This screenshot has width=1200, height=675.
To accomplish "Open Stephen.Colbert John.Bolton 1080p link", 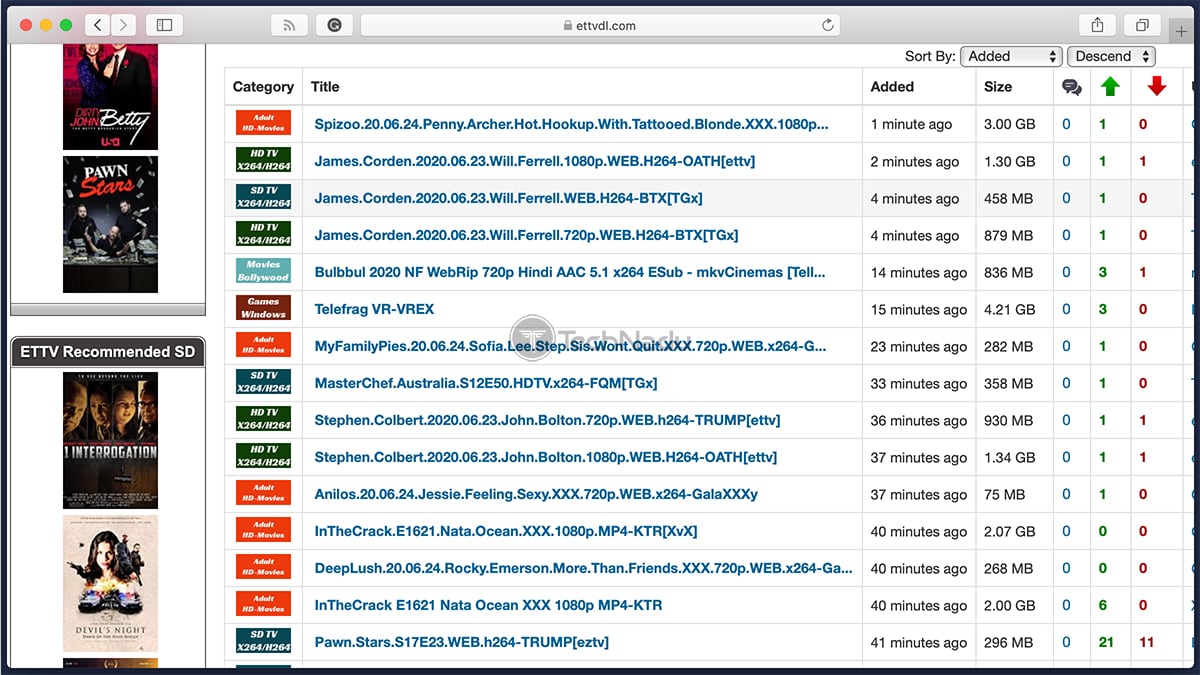I will coord(545,457).
